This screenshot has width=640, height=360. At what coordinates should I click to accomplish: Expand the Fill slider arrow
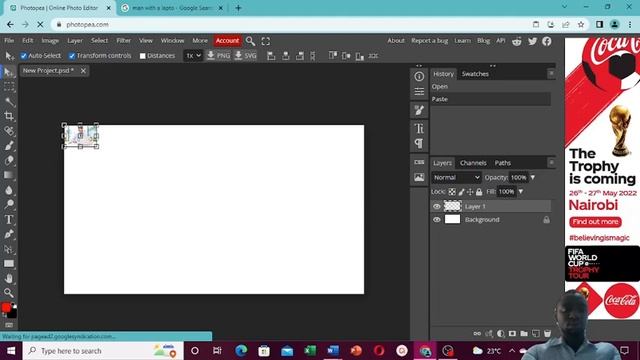pos(521,191)
